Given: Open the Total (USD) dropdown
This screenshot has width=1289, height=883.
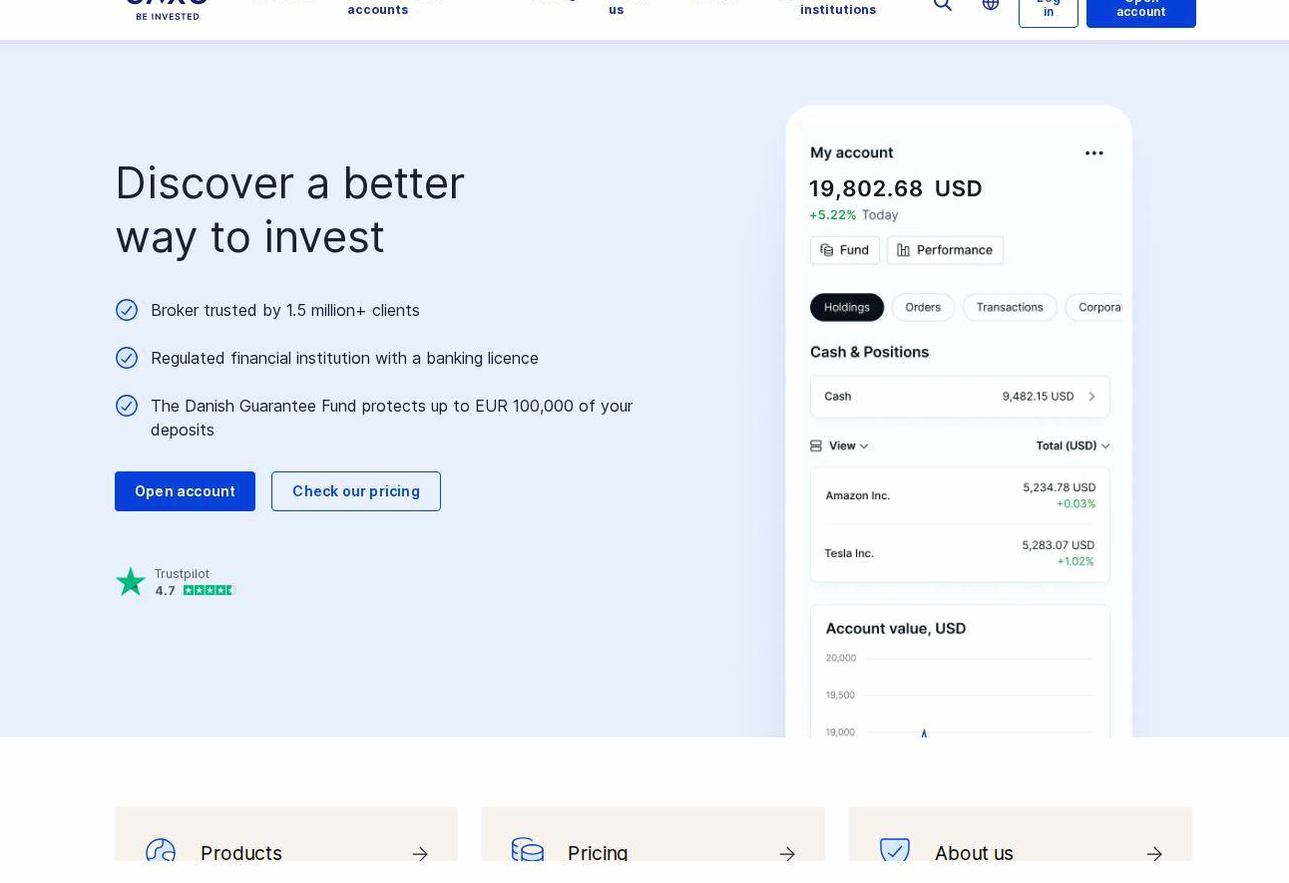Looking at the screenshot, I should tap(1073, 446).
